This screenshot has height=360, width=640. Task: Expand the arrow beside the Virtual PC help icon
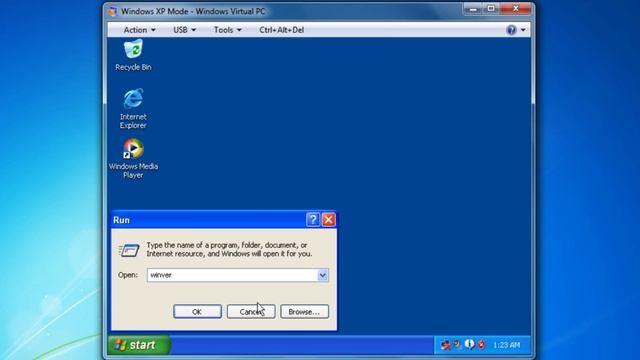click(x=523, y=30)
